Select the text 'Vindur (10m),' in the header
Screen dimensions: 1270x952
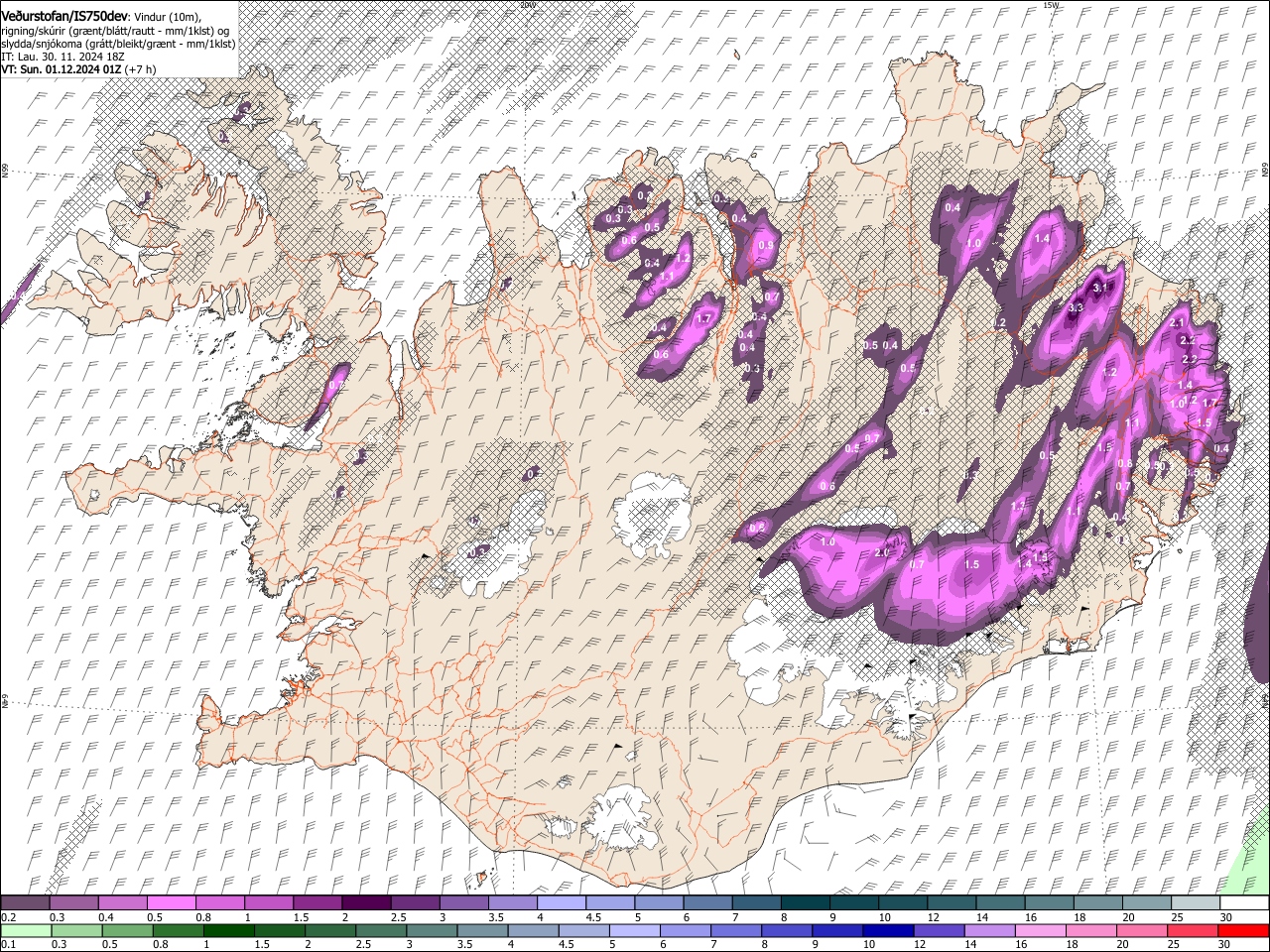click(x=167, y=16)
